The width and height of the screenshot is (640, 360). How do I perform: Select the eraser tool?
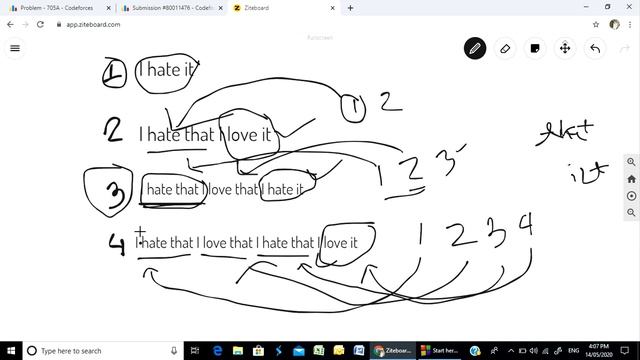click(x=505, y=49)
